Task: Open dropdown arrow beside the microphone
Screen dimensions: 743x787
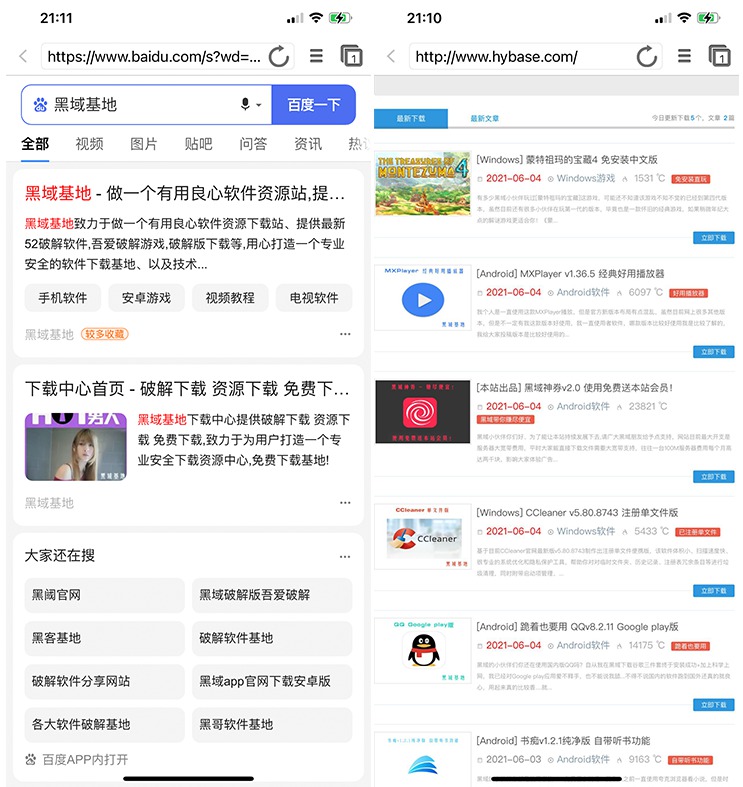Action: (259, 105)
